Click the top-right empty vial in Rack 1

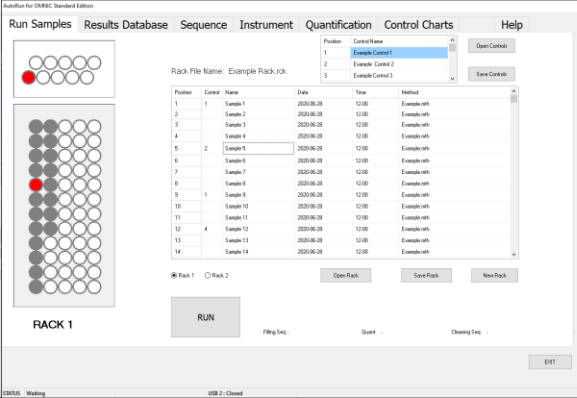point(94,127)
